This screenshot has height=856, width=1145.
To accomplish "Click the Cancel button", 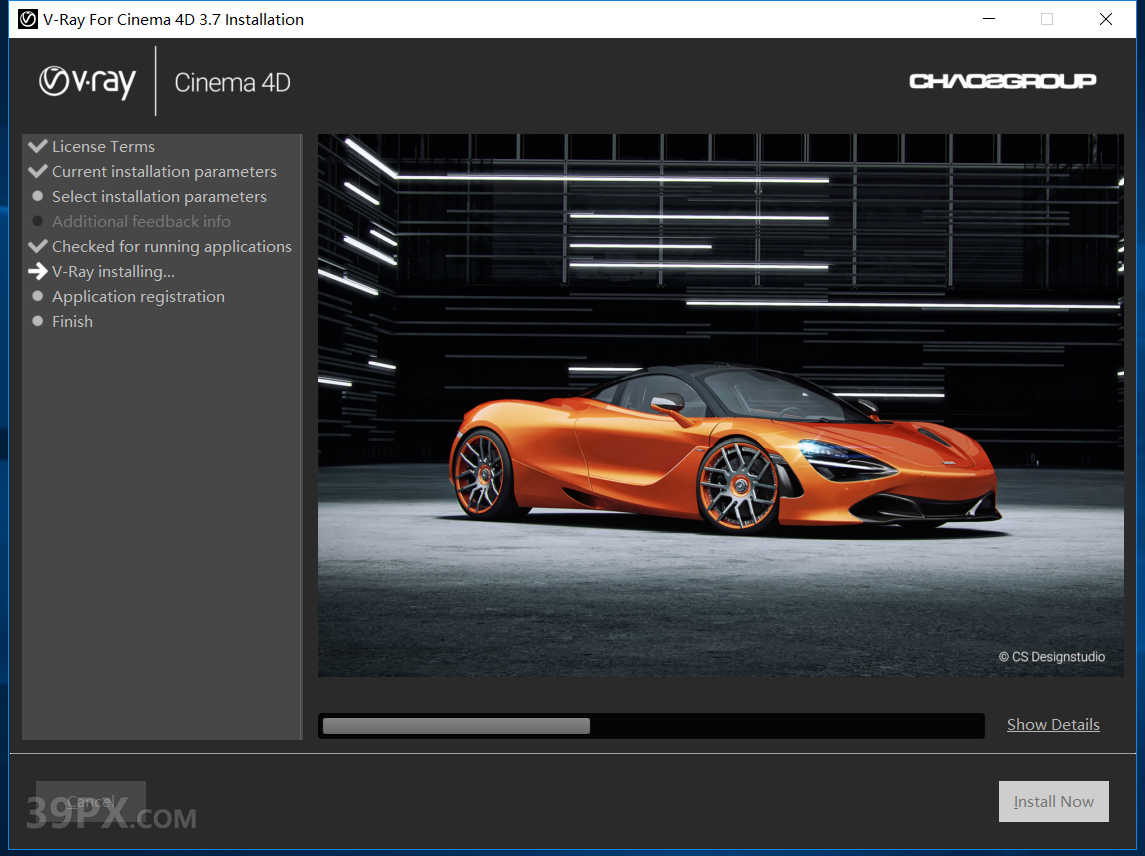I will [x=91, y=801].
